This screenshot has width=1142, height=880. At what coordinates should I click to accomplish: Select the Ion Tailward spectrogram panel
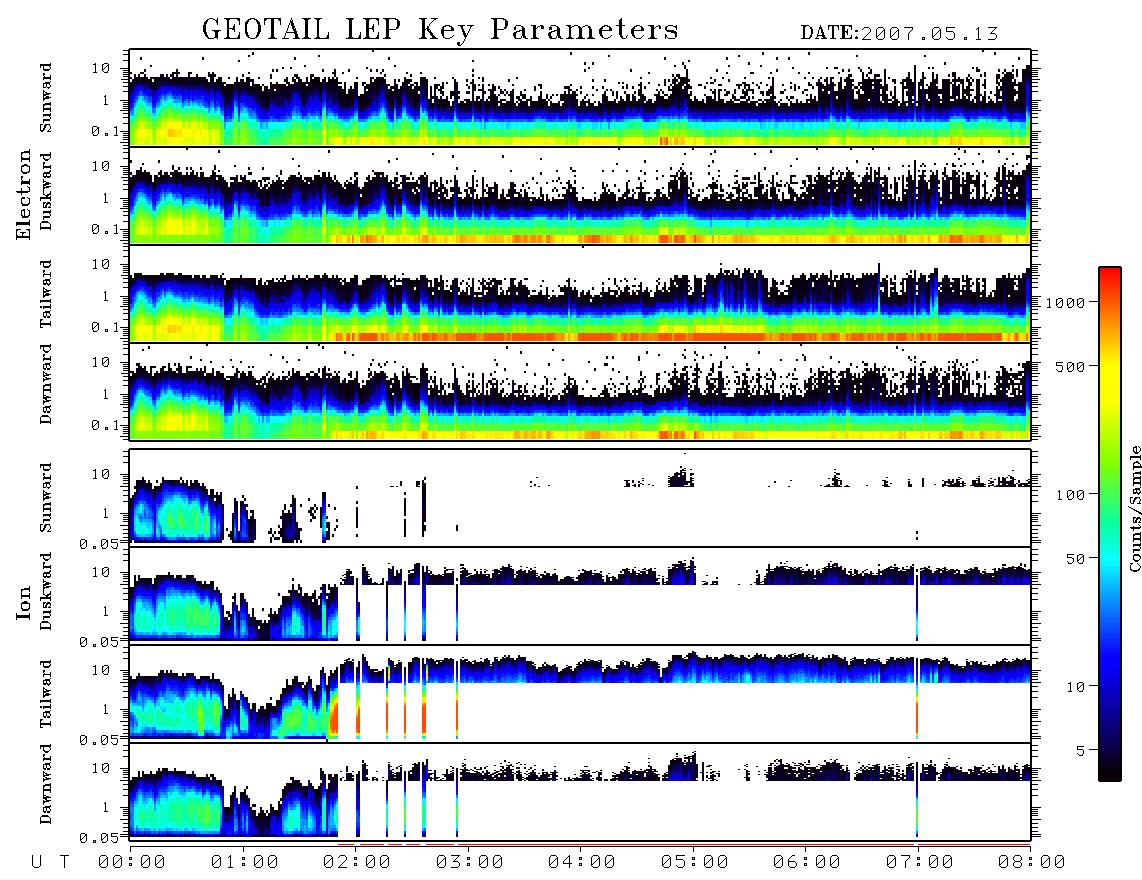580,694
